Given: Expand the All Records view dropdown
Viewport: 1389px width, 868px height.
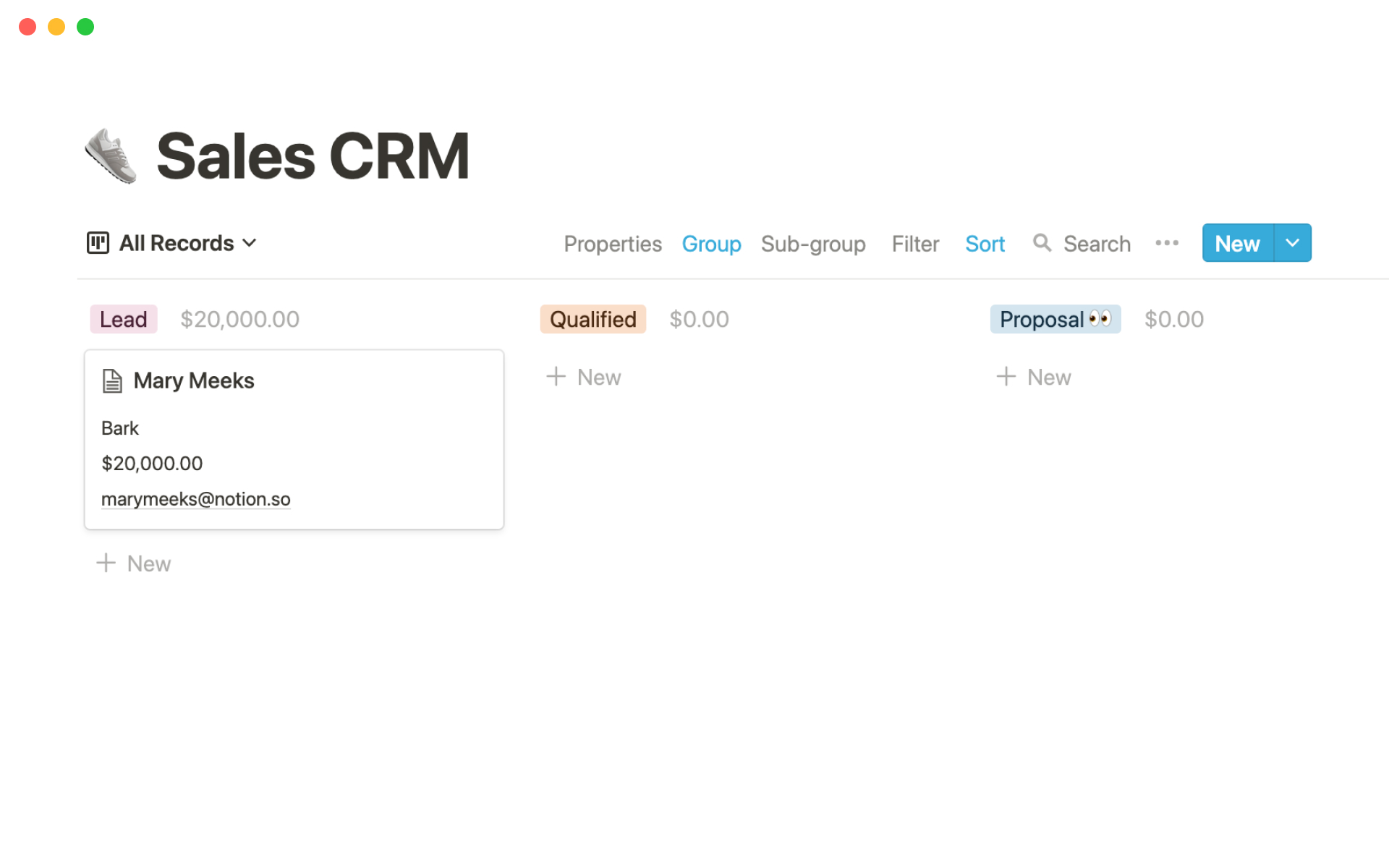Looking at the screenshot, I should click(250, 243).
